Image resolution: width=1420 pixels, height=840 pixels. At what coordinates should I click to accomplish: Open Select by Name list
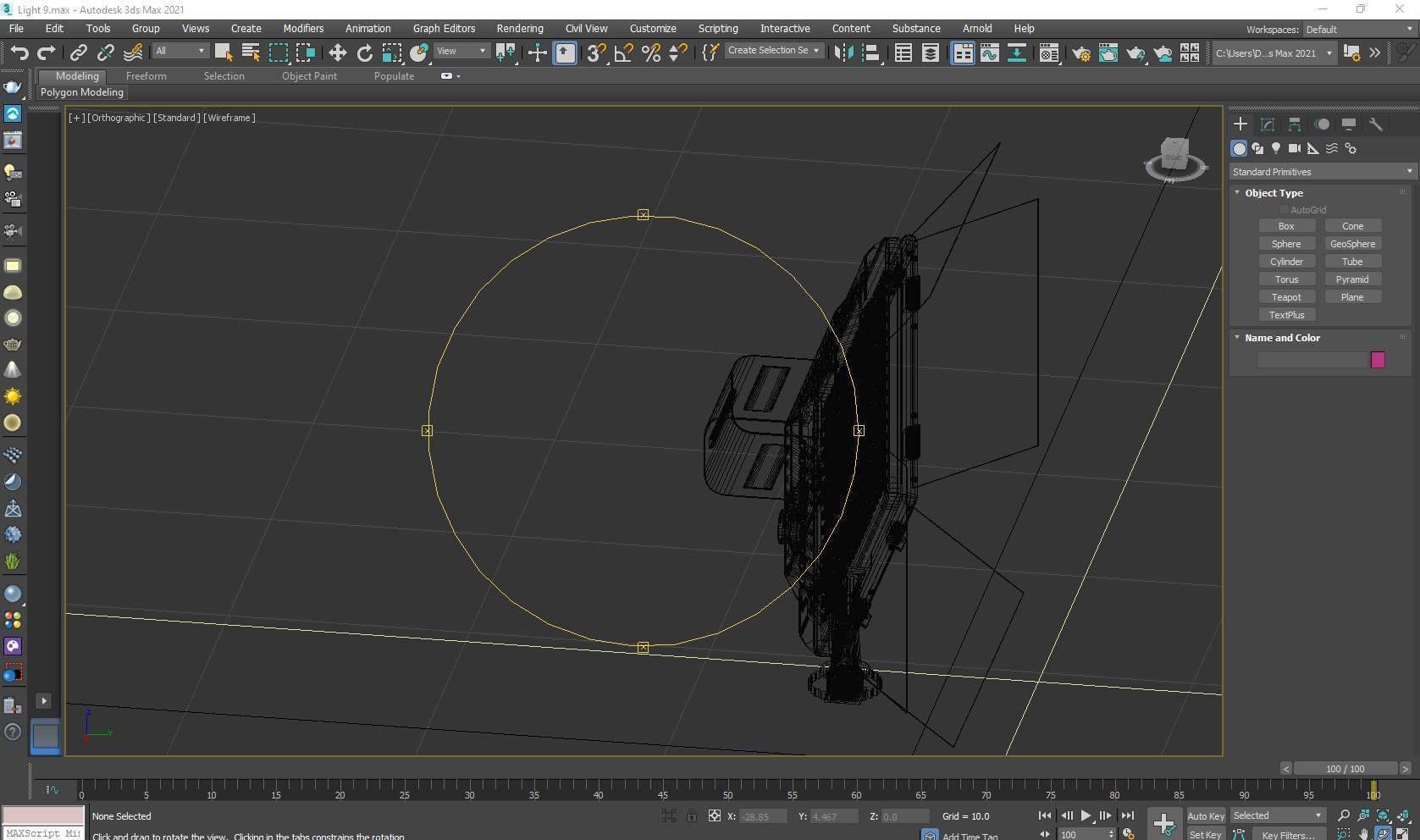[251, 52]
